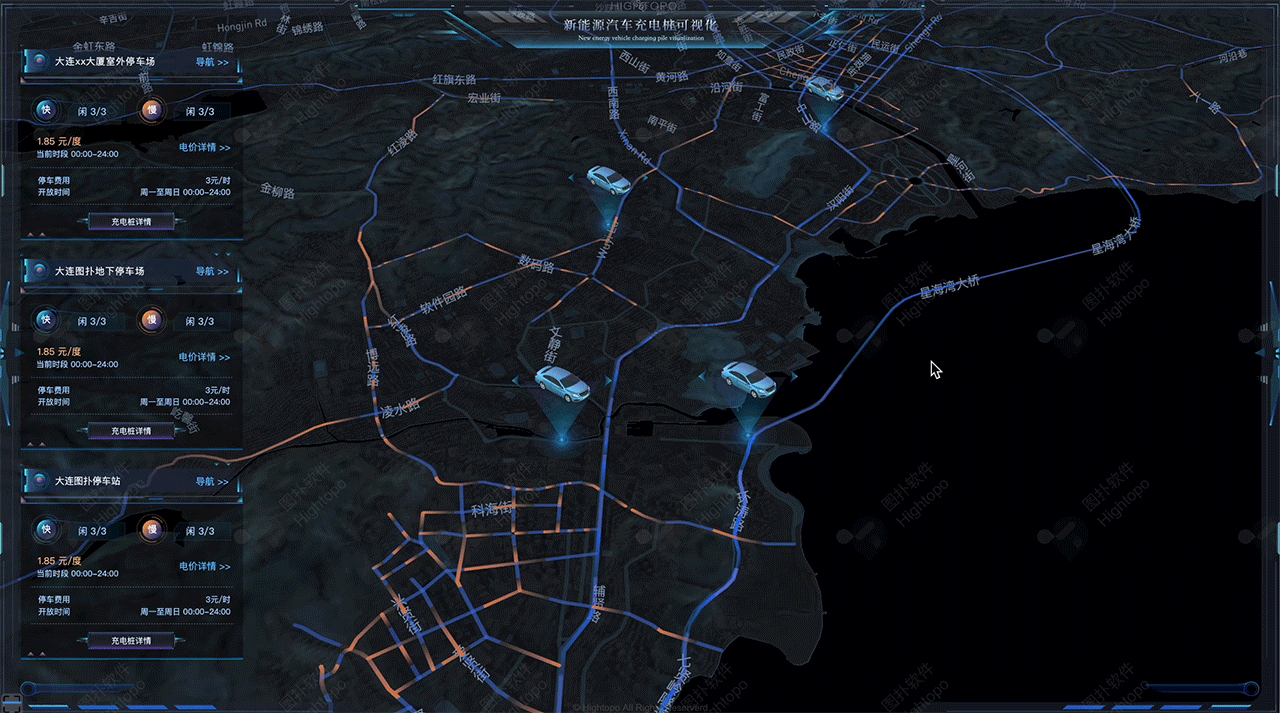Click the car marker beside Xinan Rd
The image size is (1280, 713).
point(608,179)
